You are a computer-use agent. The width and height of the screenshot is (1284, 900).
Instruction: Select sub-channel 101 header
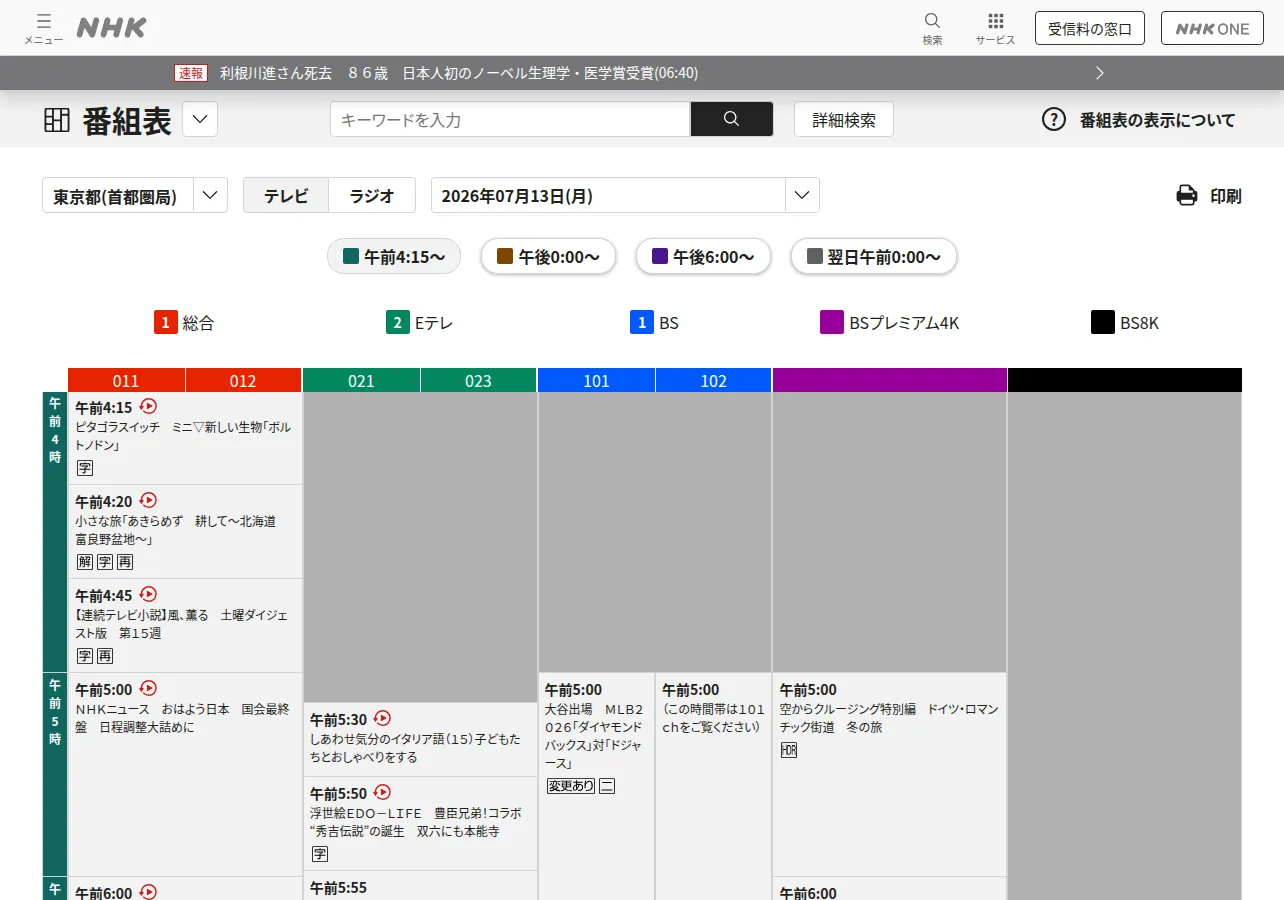point(596,380)
